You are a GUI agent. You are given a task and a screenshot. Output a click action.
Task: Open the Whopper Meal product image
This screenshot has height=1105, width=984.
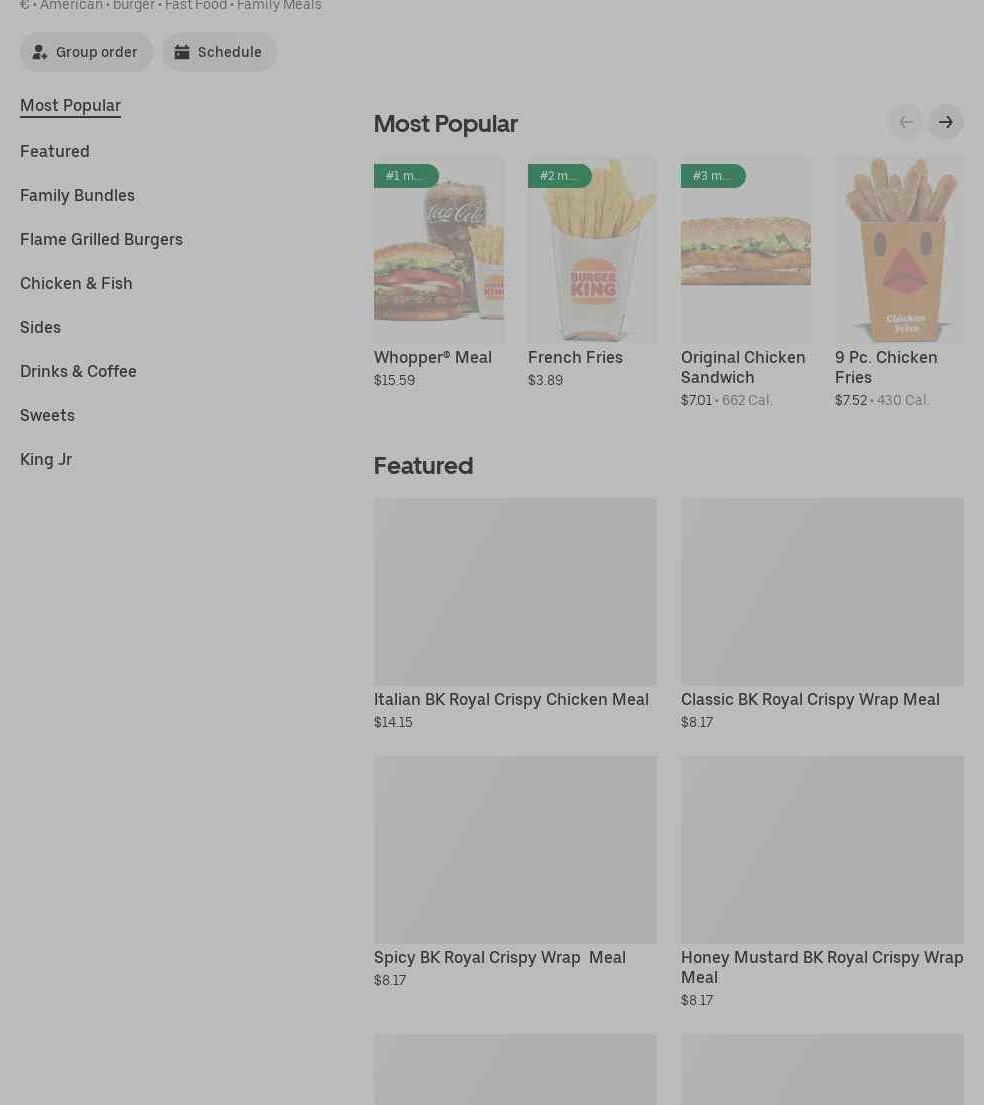point(438,250)
